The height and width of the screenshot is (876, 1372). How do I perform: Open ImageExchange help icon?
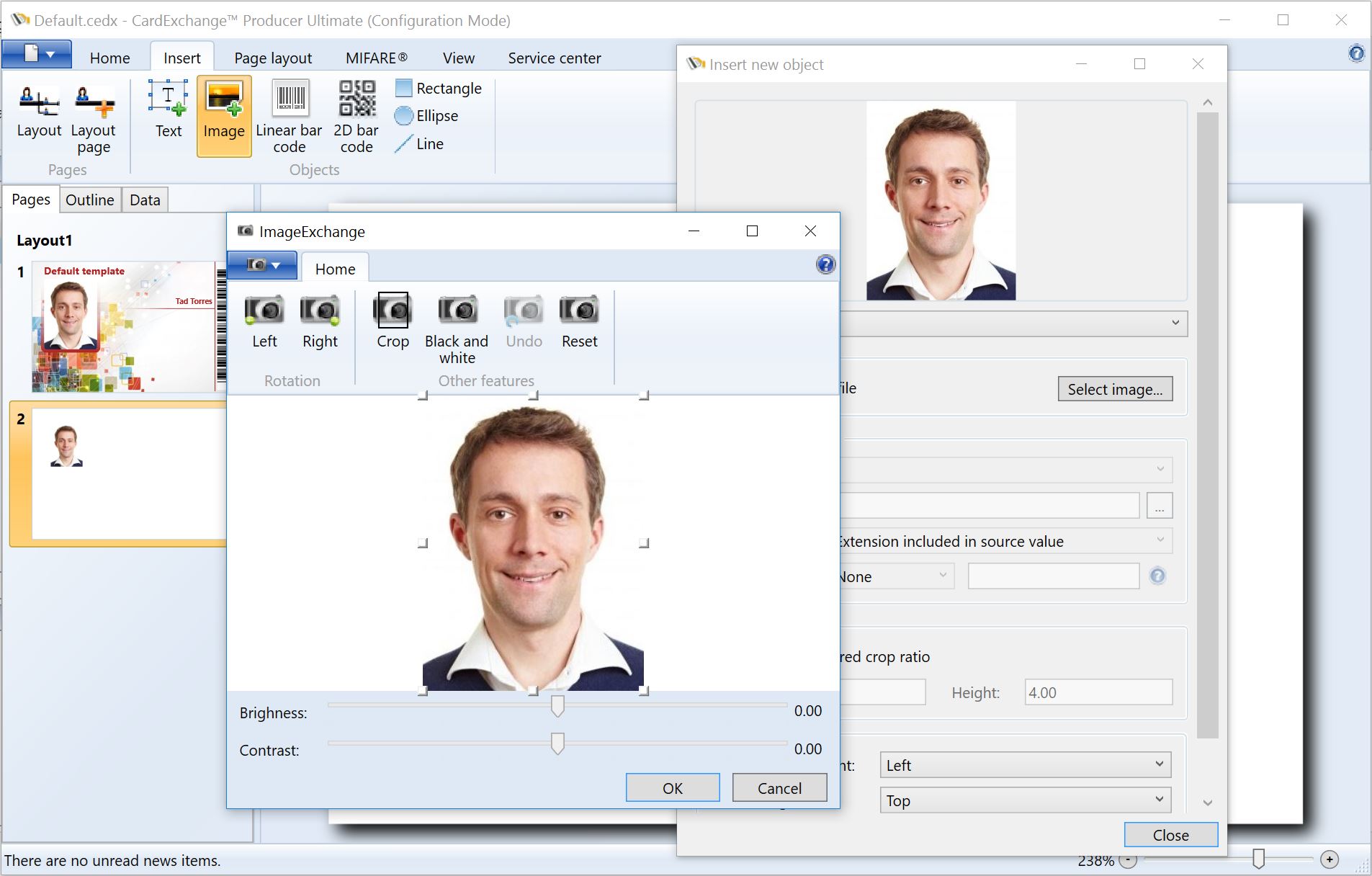825,265
